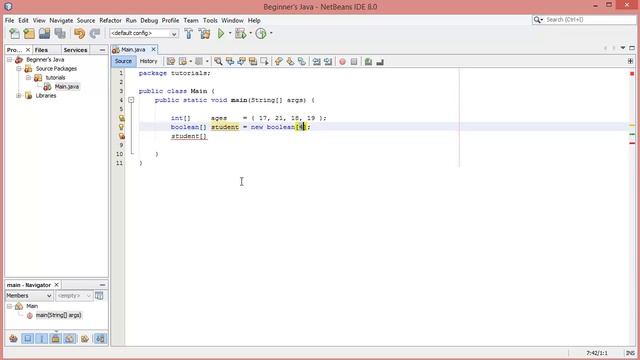This screenshot has width=640, height=360.
Task: Collapse the Beginner's Java project node
Action: pos(9,60)
